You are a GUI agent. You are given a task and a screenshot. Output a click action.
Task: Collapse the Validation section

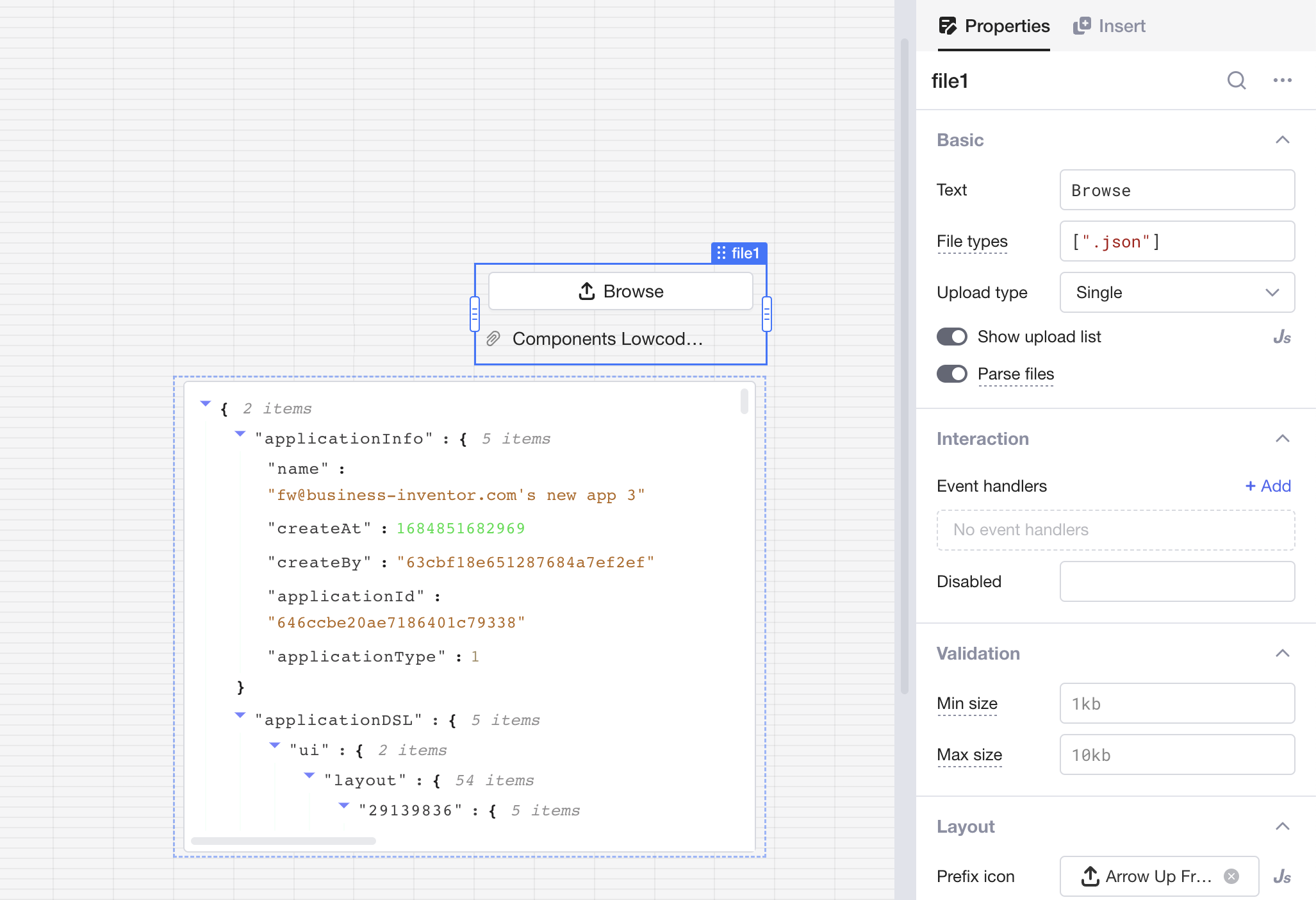click(x=1282, y=653)
